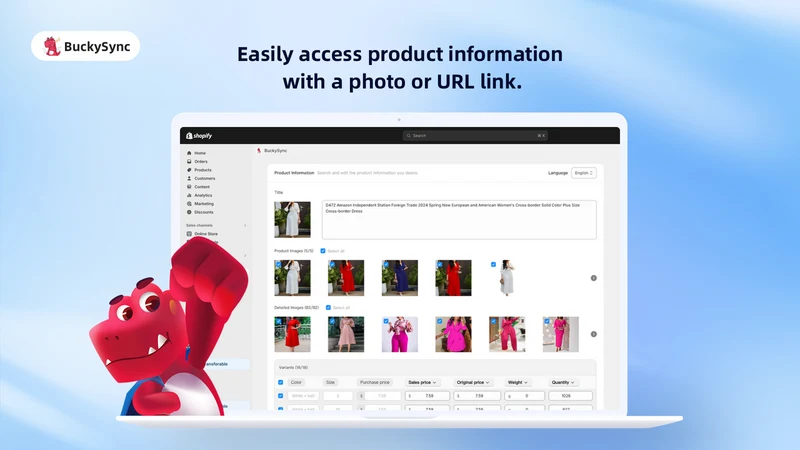Open the Original price dropdown
The height and width of the screenshot is (450, 800).
pos(473,382)
